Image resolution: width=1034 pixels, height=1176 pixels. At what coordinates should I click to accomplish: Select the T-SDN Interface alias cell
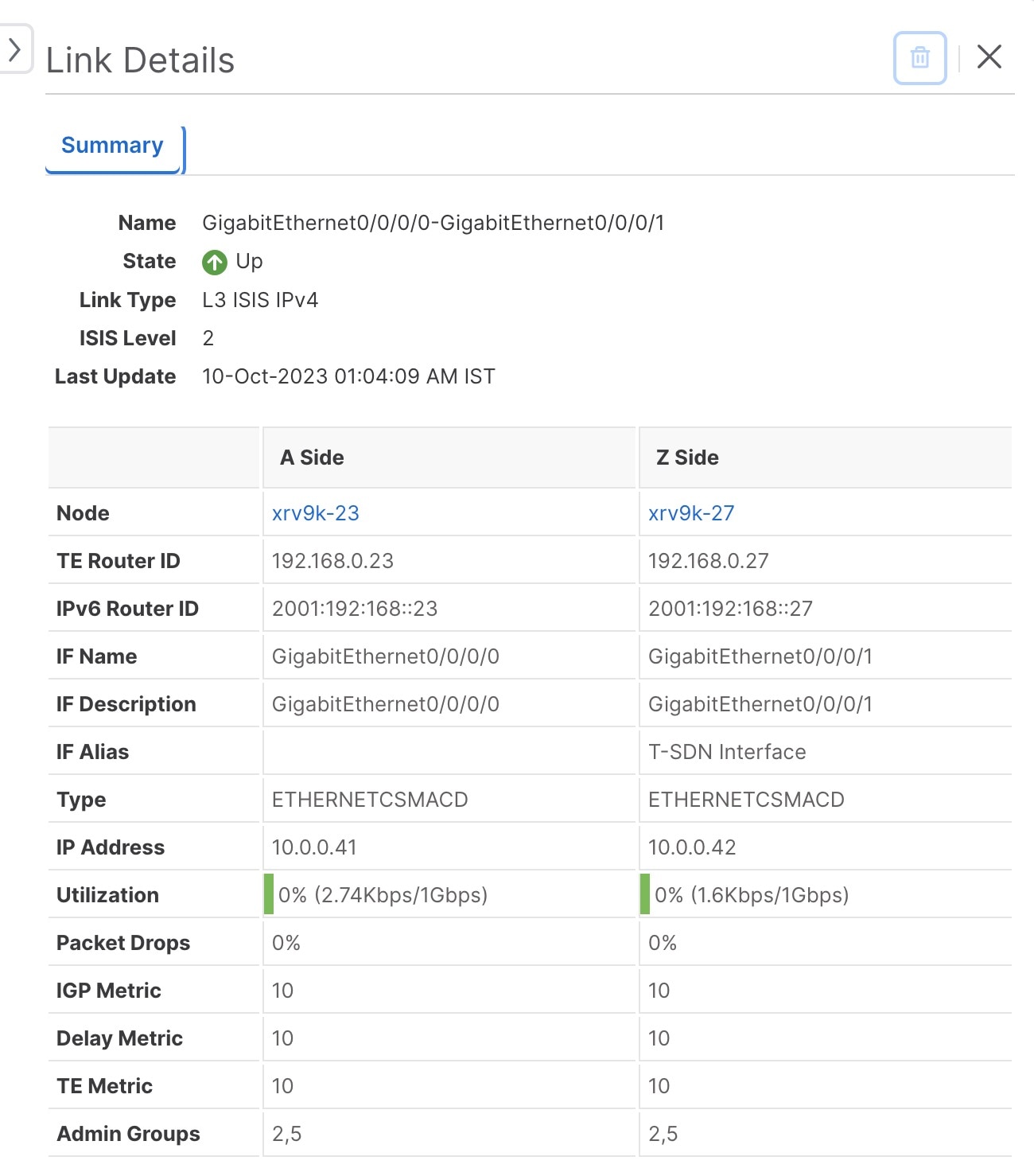726,751
